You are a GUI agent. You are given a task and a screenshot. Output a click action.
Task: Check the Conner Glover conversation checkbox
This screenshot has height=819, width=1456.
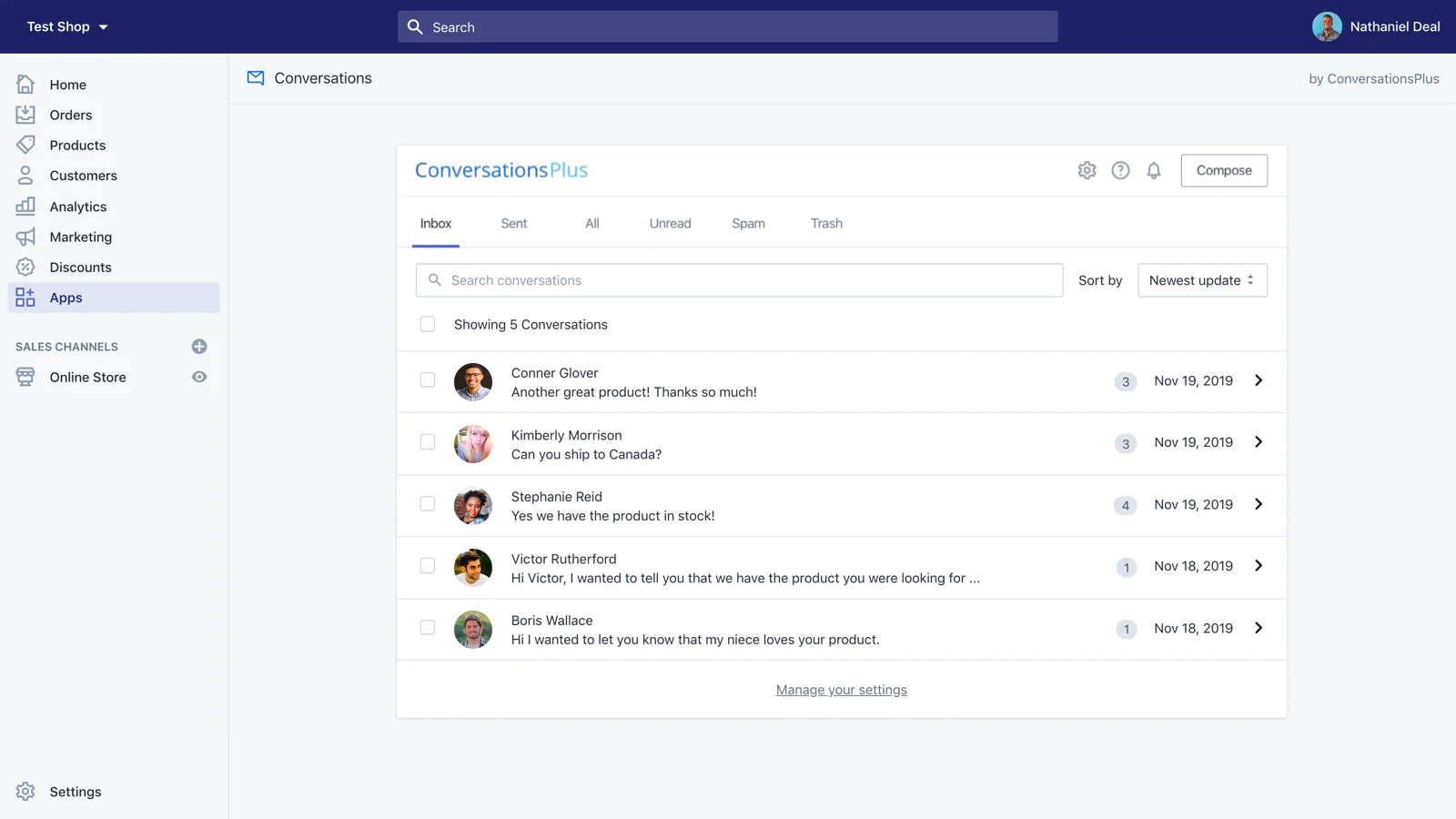click(428, 380)
